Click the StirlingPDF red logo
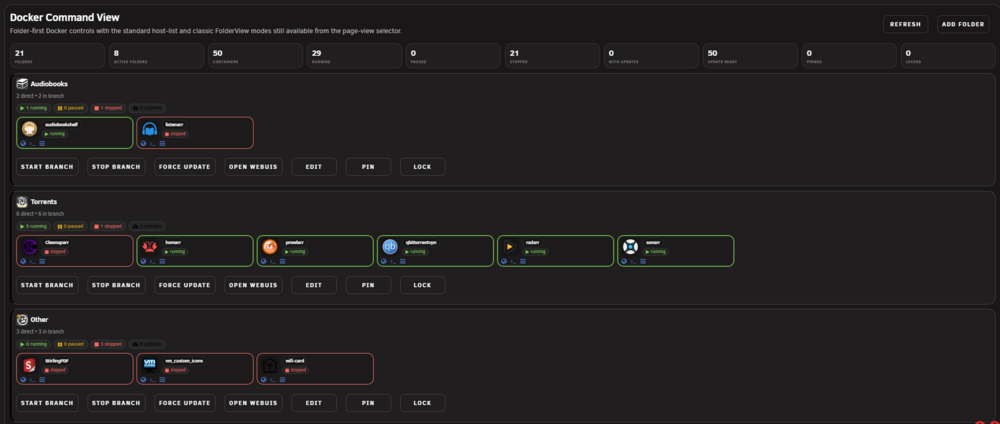The image size is (1000, 424). click(x=29, y=365)
